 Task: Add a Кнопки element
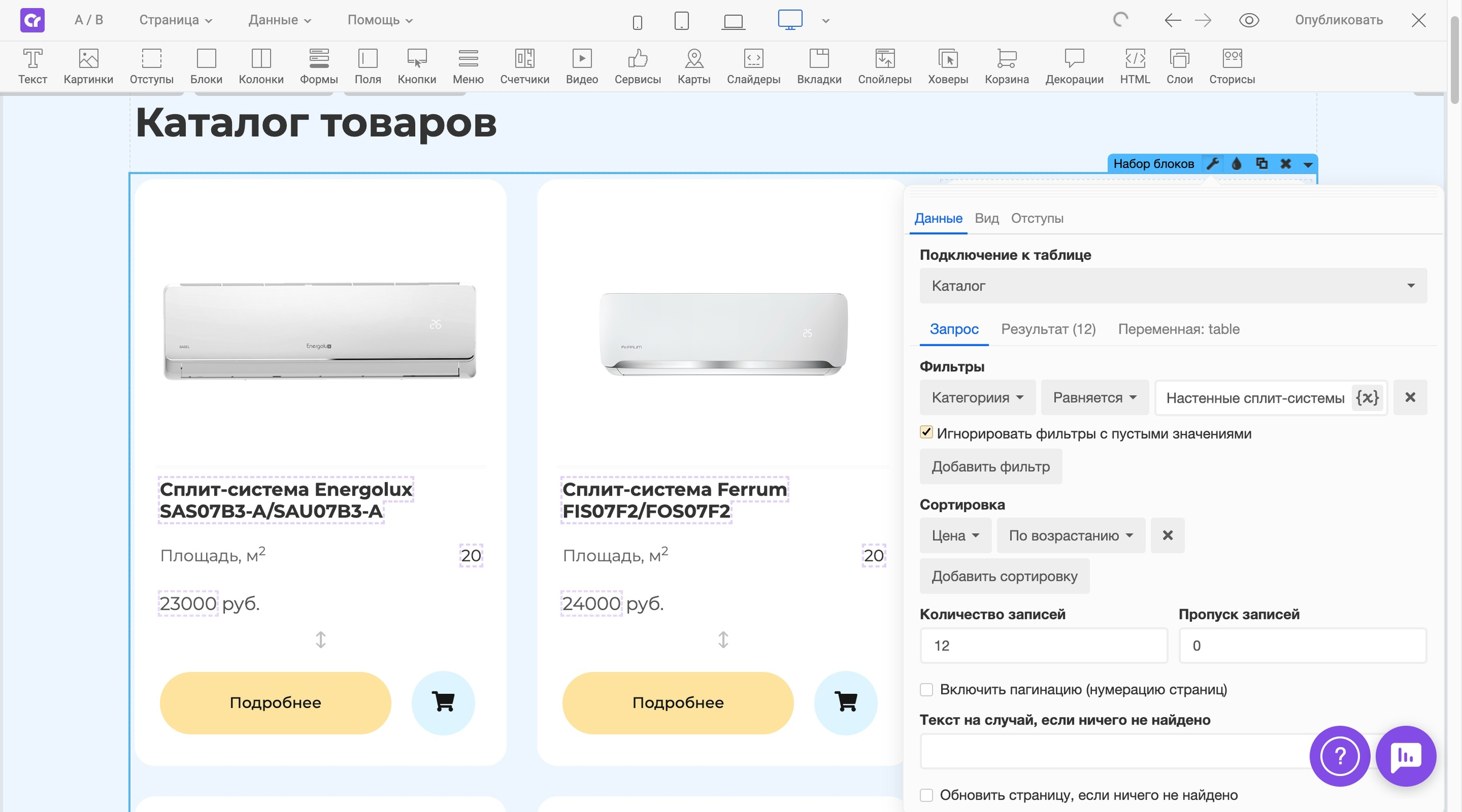[x=417, y=66]
